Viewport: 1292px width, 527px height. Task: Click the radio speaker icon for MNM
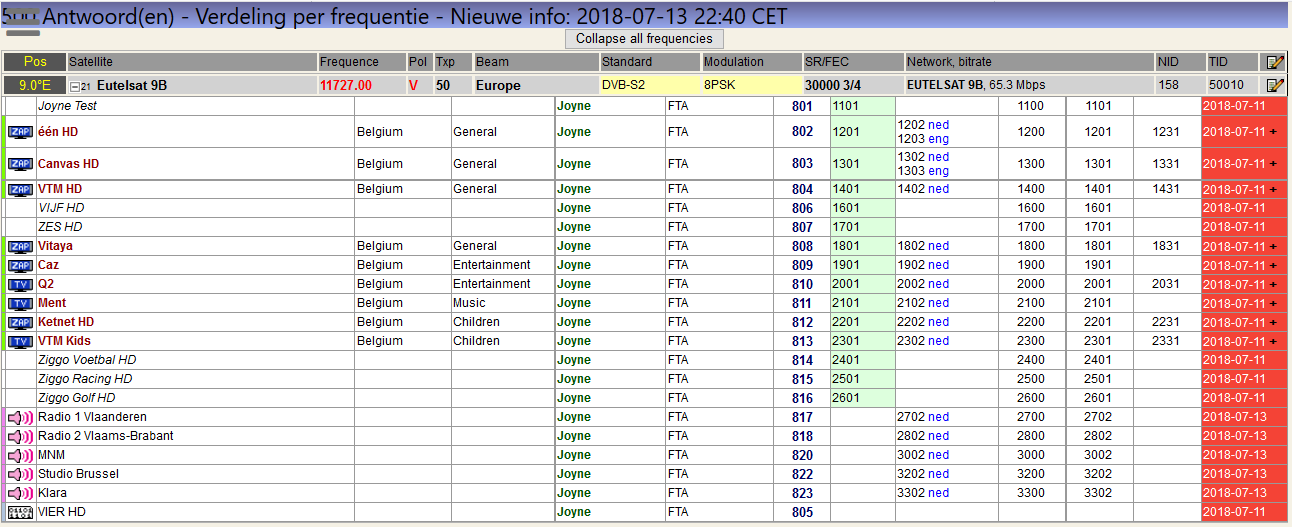pos(20,455)
